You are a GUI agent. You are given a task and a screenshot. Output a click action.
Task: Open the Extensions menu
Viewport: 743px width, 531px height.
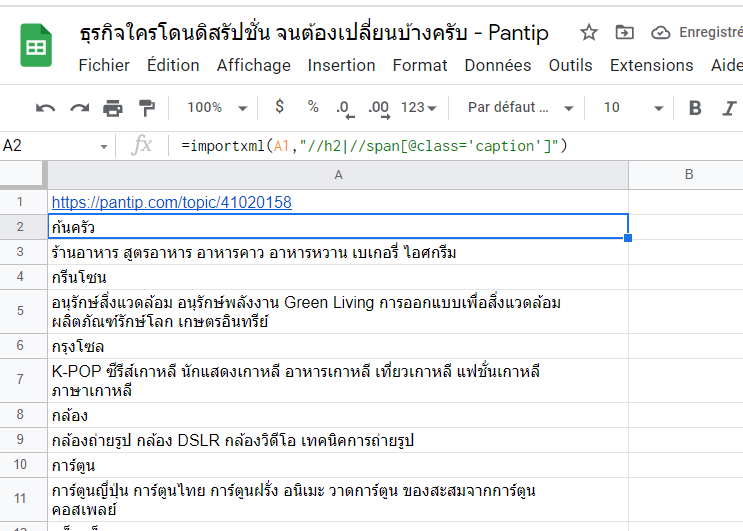click(652, 65)
